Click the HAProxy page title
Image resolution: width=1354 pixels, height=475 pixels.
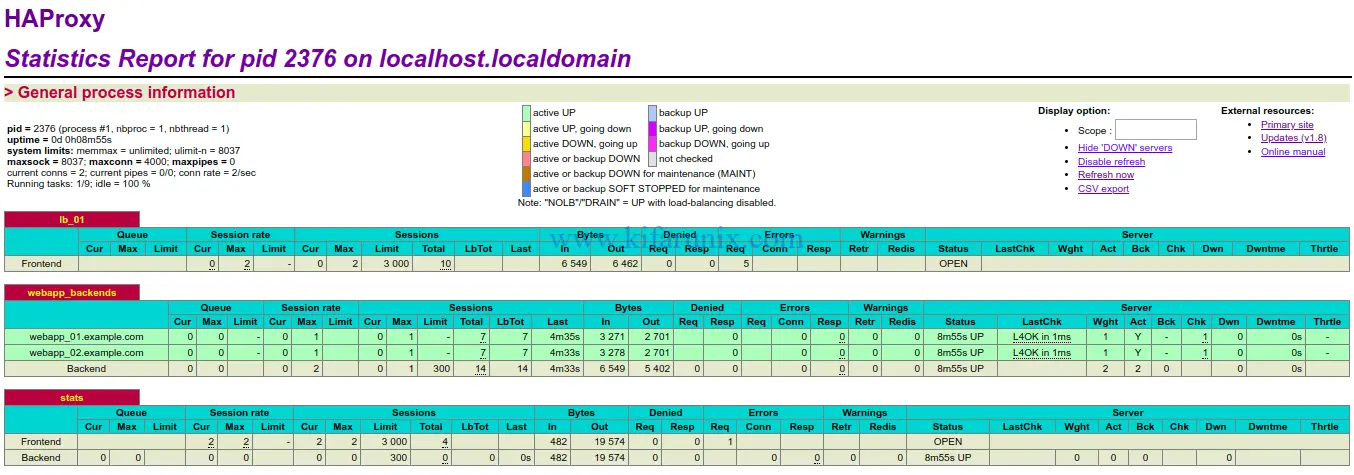[x=55, y=19]
